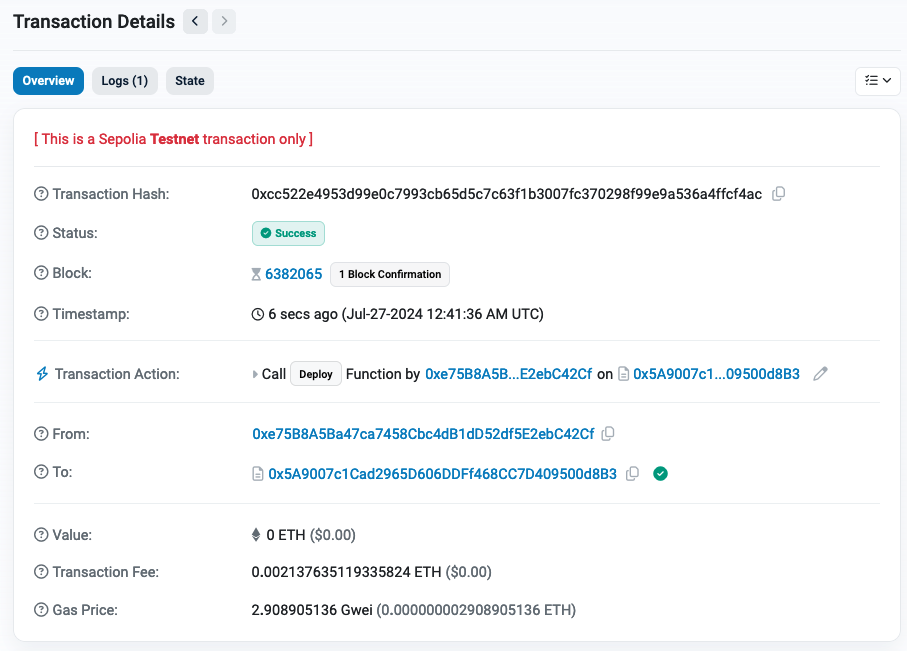The height and width of the screenshot is (651, 907).
Task: Click the green verified checkmark beside To address
Action: click(660, 473)
